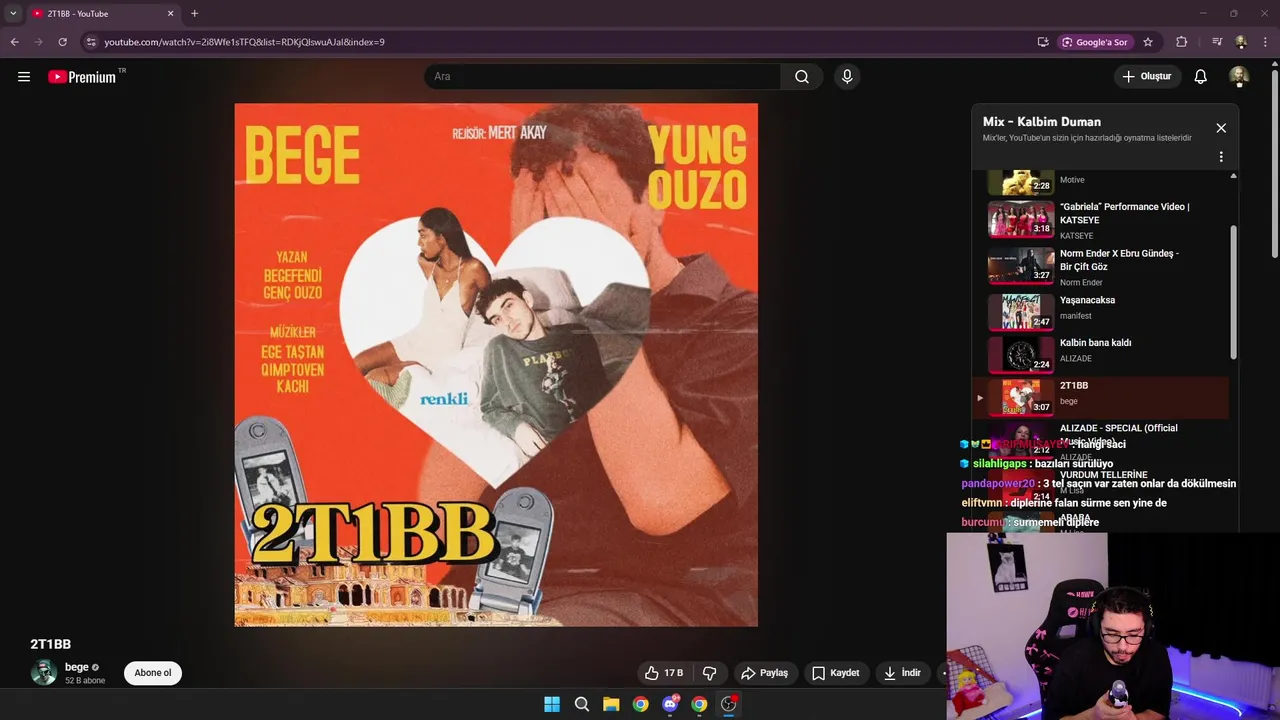Save the video using Kaydet

click(836, 673)
